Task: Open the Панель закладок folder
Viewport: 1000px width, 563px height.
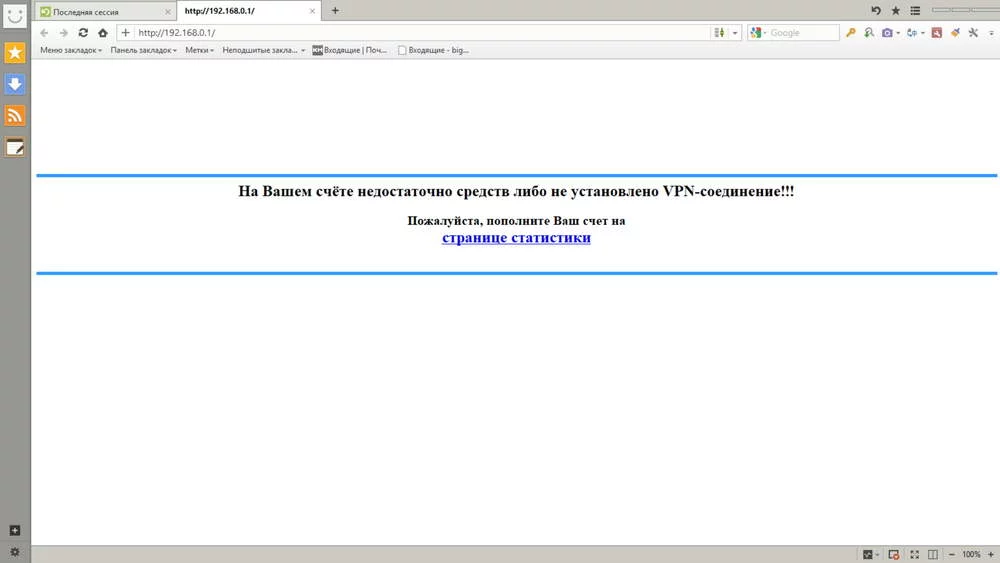Action: pos(143,50)
